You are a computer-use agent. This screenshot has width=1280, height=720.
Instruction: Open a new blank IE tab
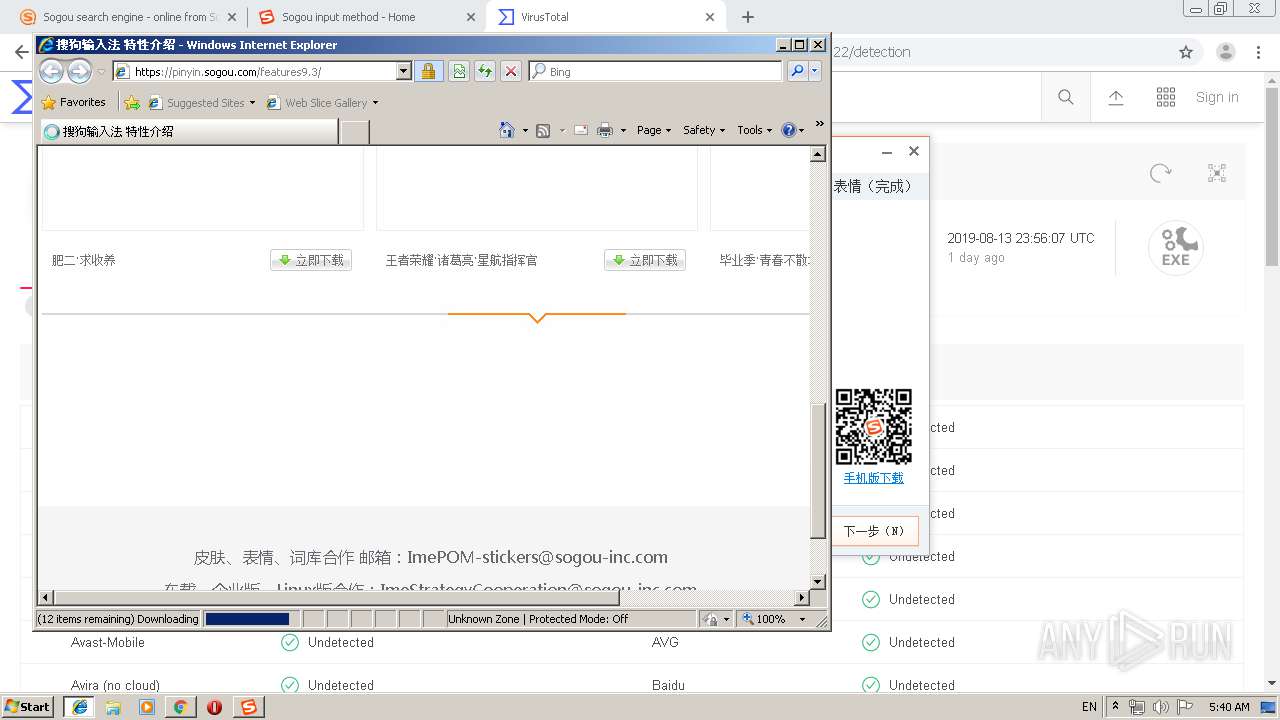[355, 131]
